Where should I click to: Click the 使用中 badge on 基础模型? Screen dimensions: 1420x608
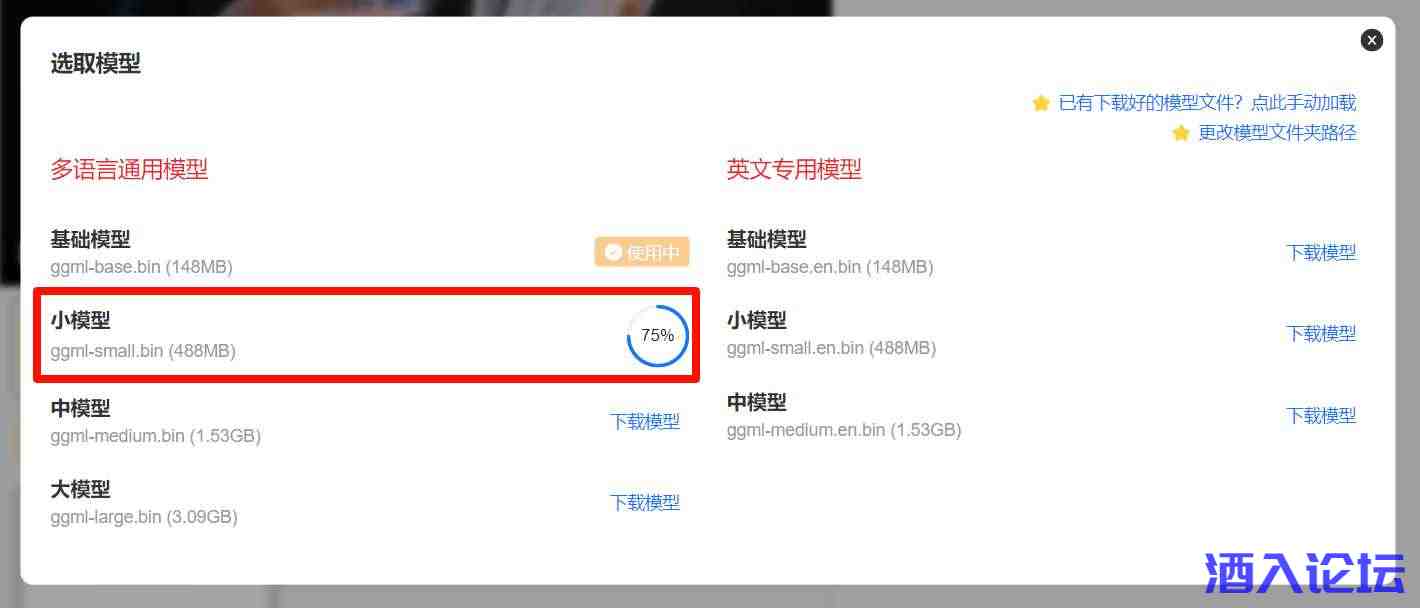[x=642, y=252]
